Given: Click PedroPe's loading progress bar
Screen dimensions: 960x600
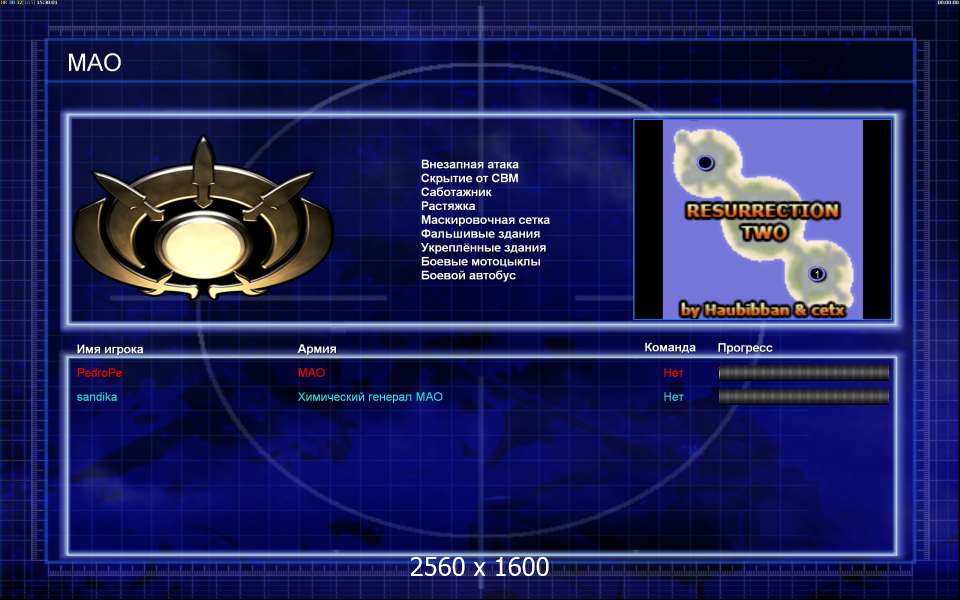Looking at the screenshot, I should coord(803,373).
